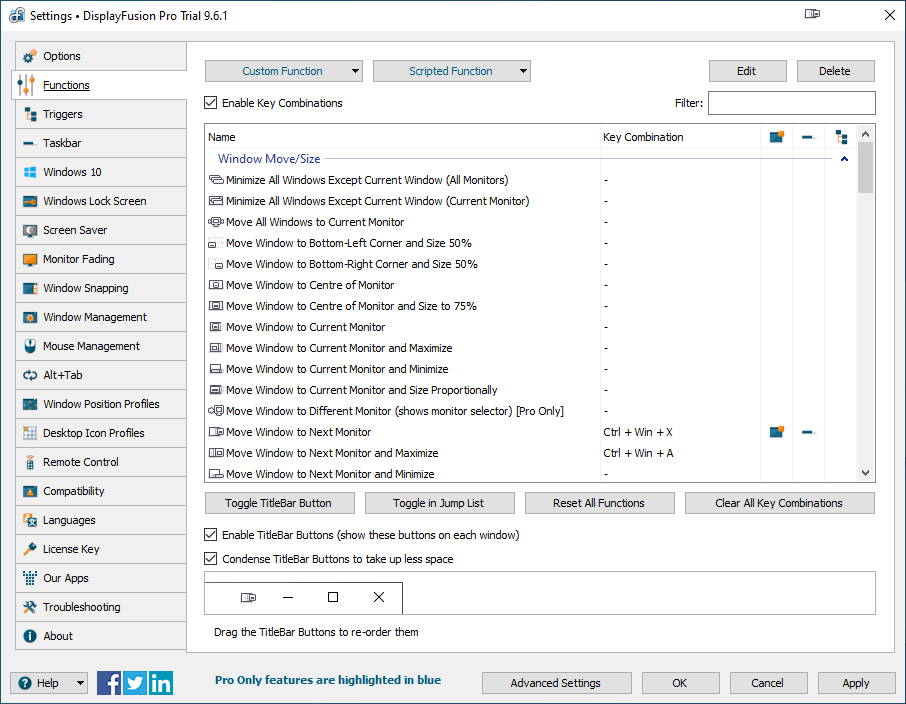This screenshot has height=704, width=906.
Task: Click the Mouse Management mouse icon
Action: 30,346
